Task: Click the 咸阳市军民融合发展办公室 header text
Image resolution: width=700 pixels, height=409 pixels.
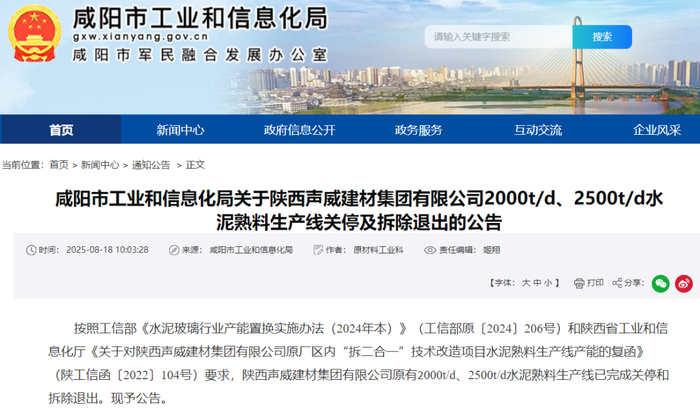Action: tap(200, 55)
